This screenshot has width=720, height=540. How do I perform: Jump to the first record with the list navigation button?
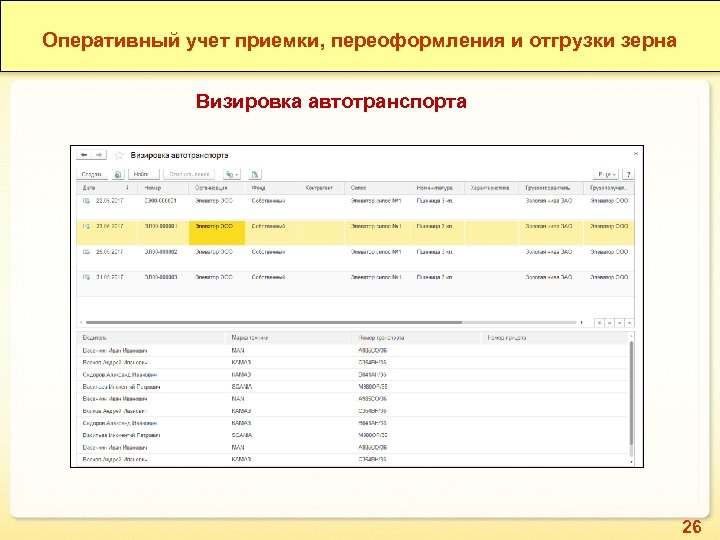599,323
